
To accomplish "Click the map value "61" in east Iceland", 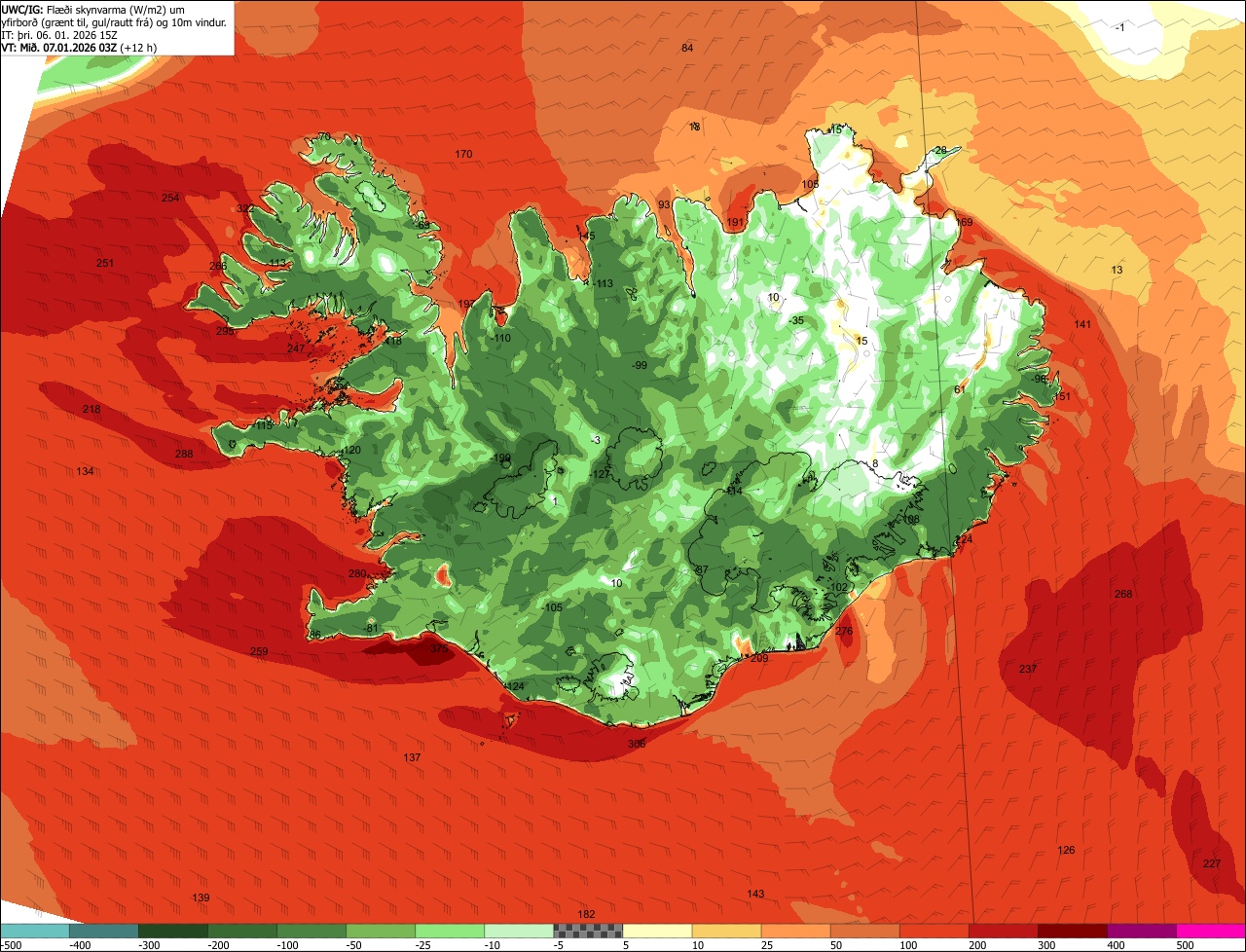I will pos(959,389).
